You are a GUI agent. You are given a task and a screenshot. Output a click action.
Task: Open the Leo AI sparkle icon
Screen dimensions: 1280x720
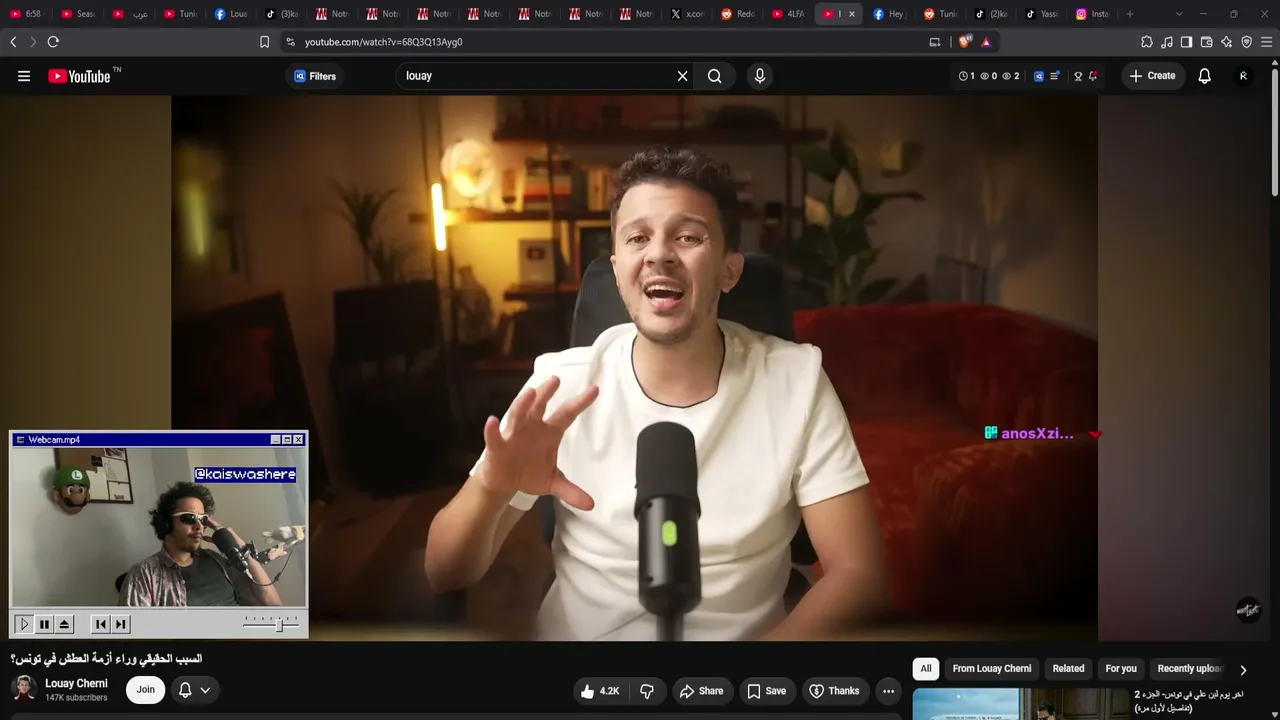tap(1226, 42)
